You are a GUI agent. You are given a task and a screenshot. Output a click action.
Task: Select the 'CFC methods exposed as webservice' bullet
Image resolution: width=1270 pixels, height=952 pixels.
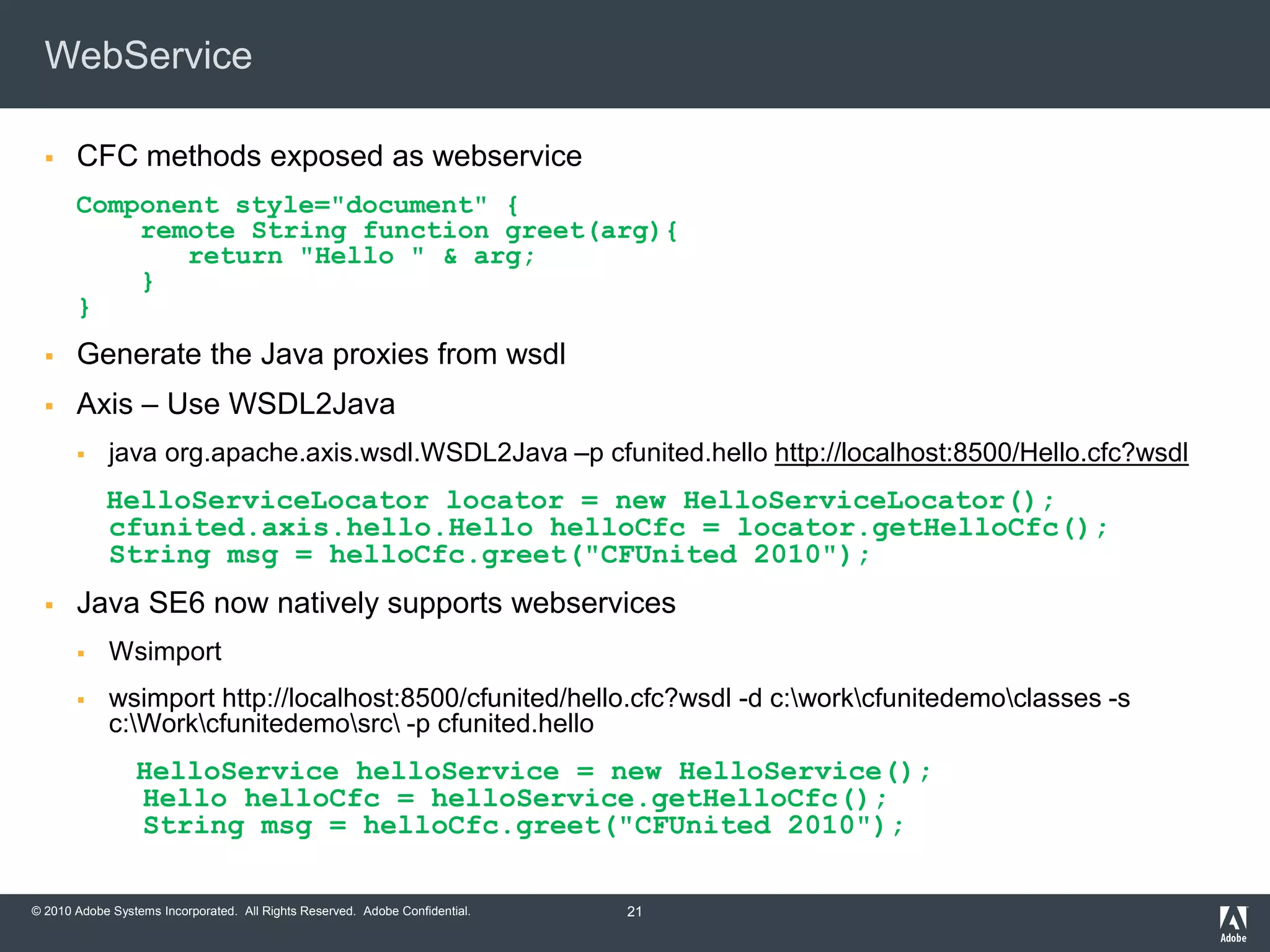329,156
